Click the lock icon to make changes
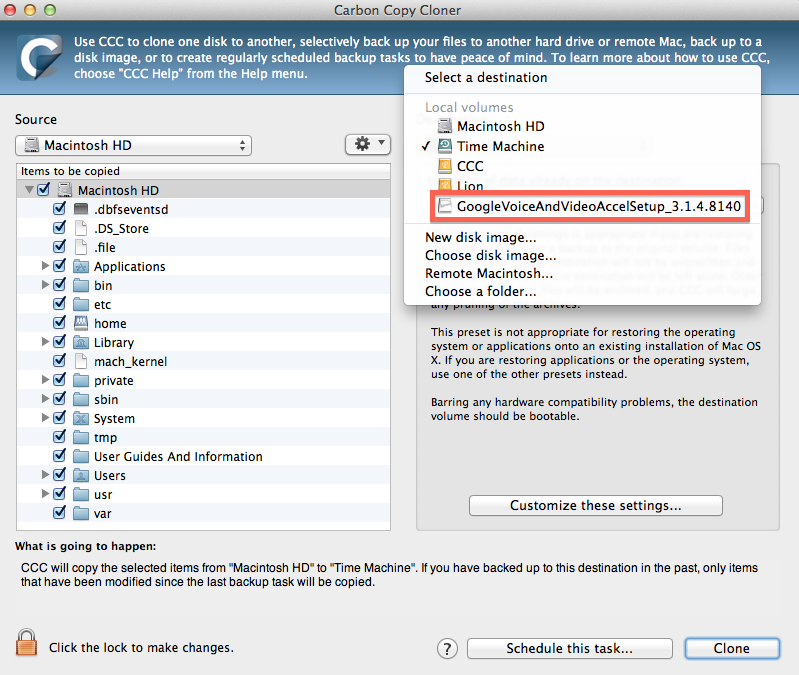Screen dimensions: 799x675 [26, 642]
